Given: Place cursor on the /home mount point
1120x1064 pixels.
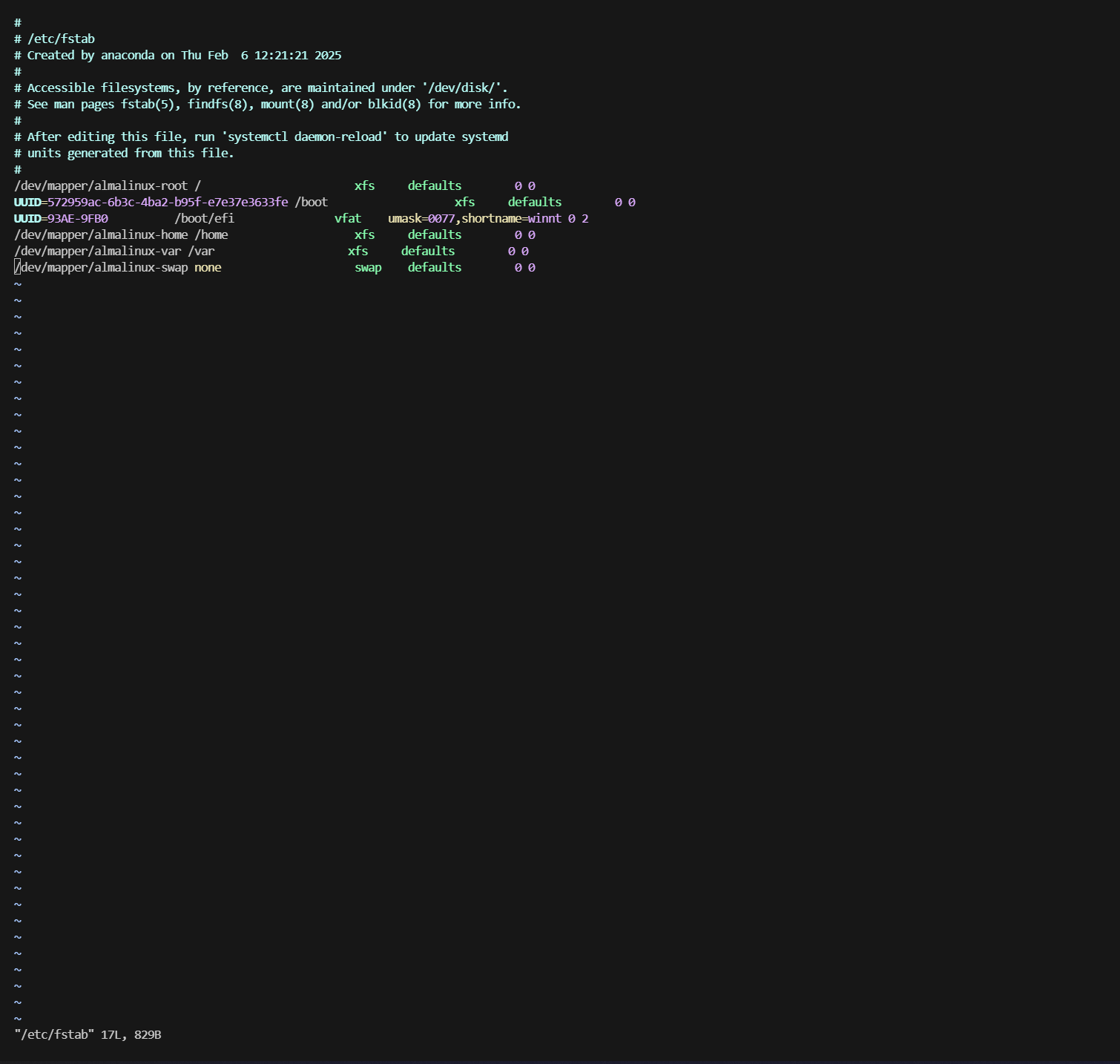Looking at the screenshot, I should (211, 234).
